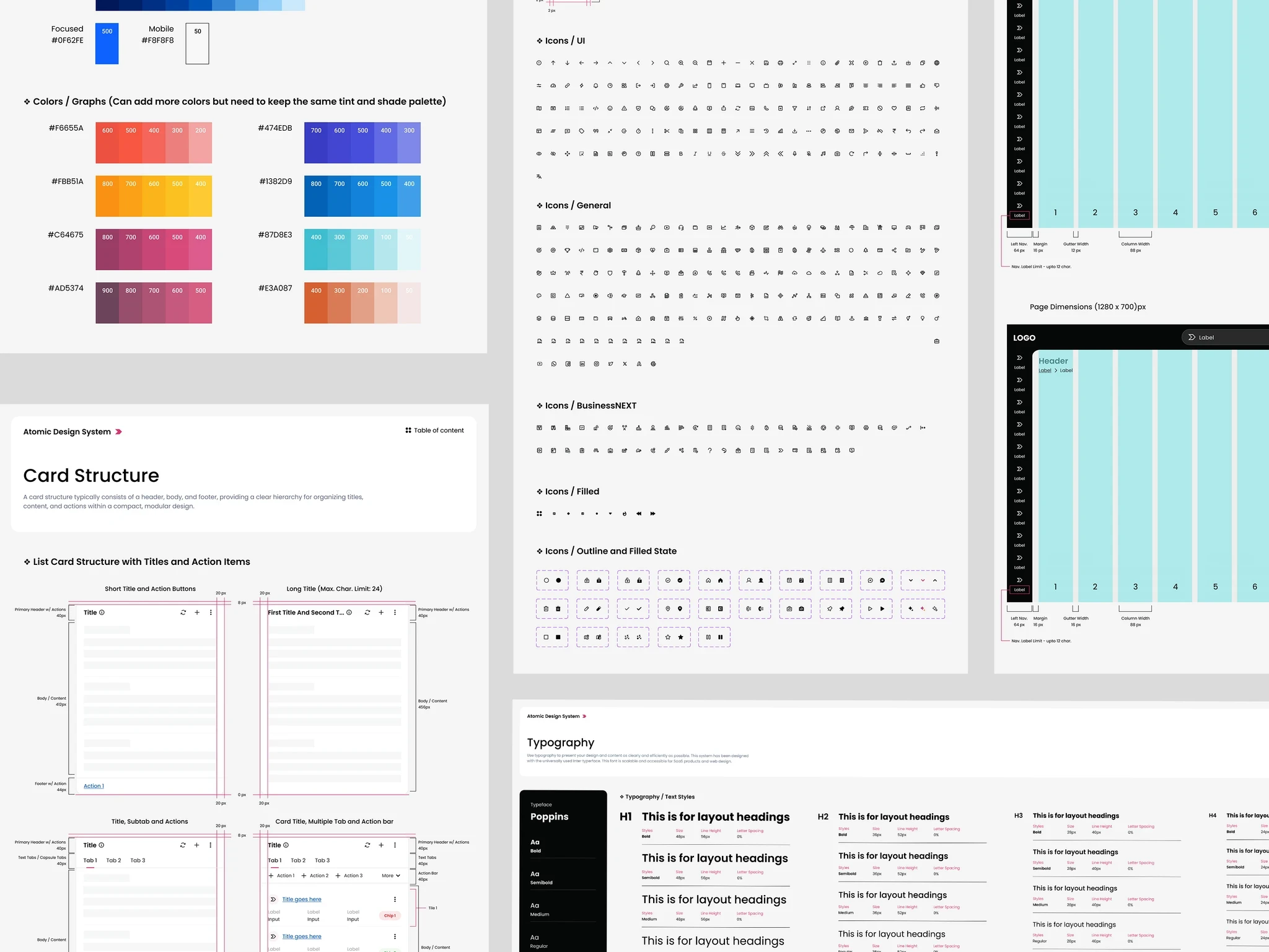Click the grid icon next to Table of content

click(408, 430)
